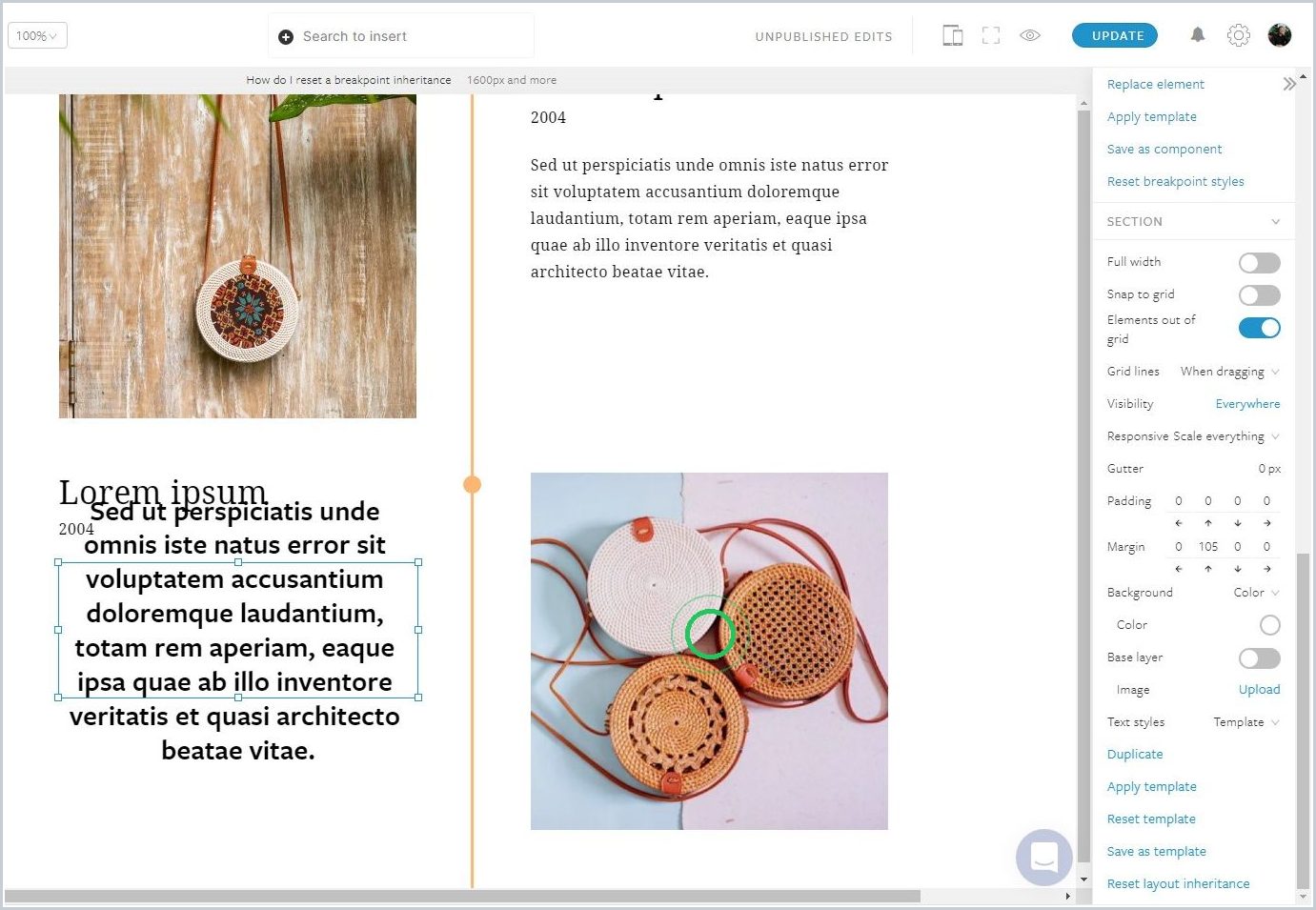Toggle page preview with the eye icon

point(1030,35)
